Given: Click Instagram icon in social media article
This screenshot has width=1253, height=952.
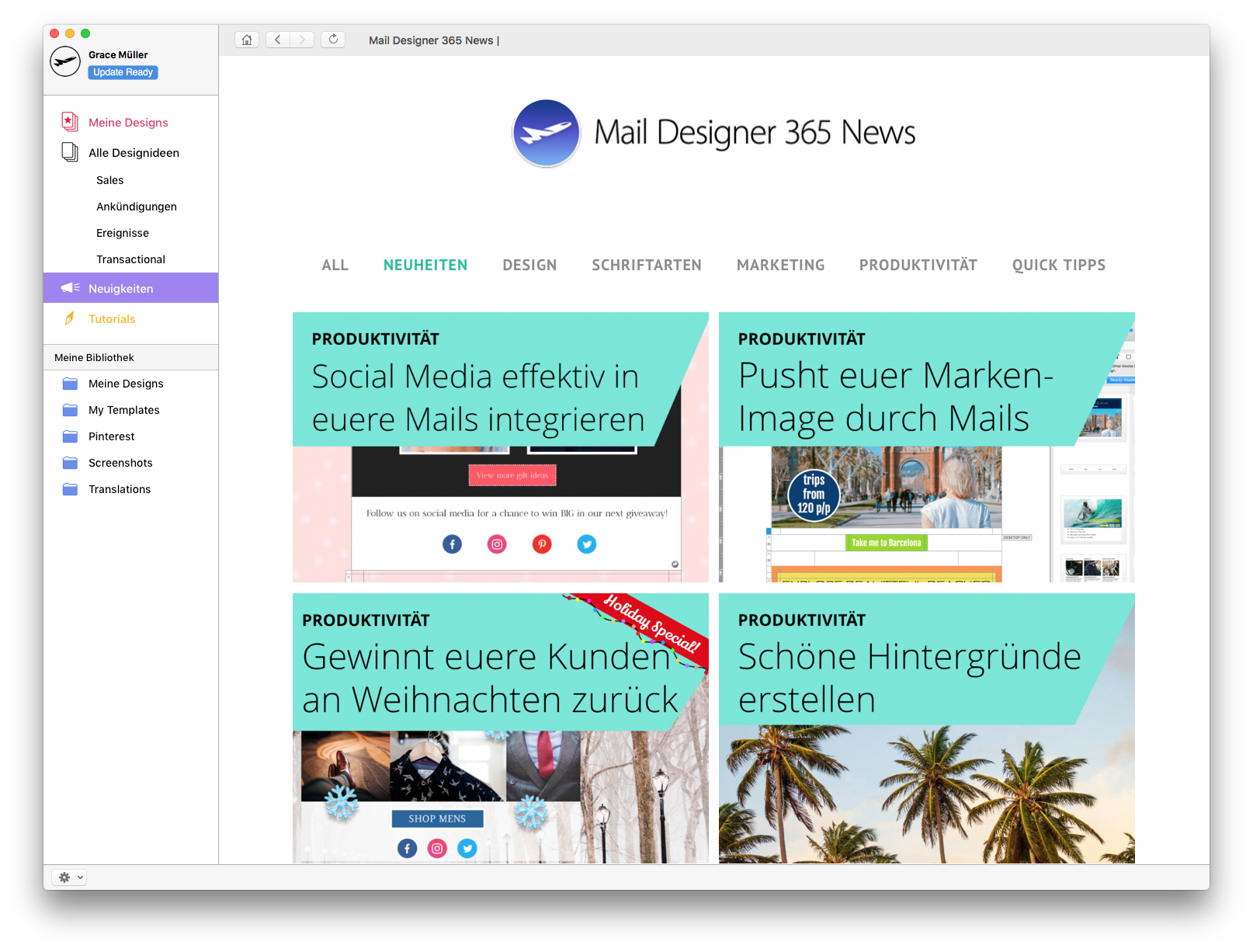Looking at the screenshot, I should point(497,544).
